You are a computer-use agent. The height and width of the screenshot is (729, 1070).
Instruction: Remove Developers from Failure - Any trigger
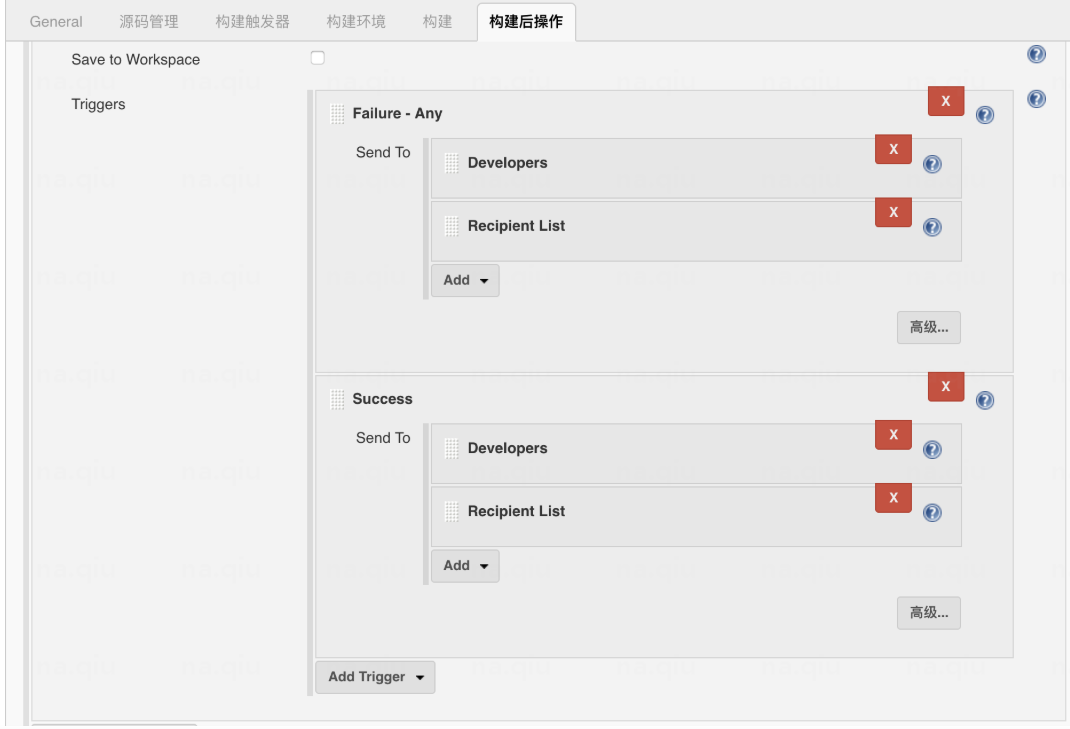coord(893,149)
